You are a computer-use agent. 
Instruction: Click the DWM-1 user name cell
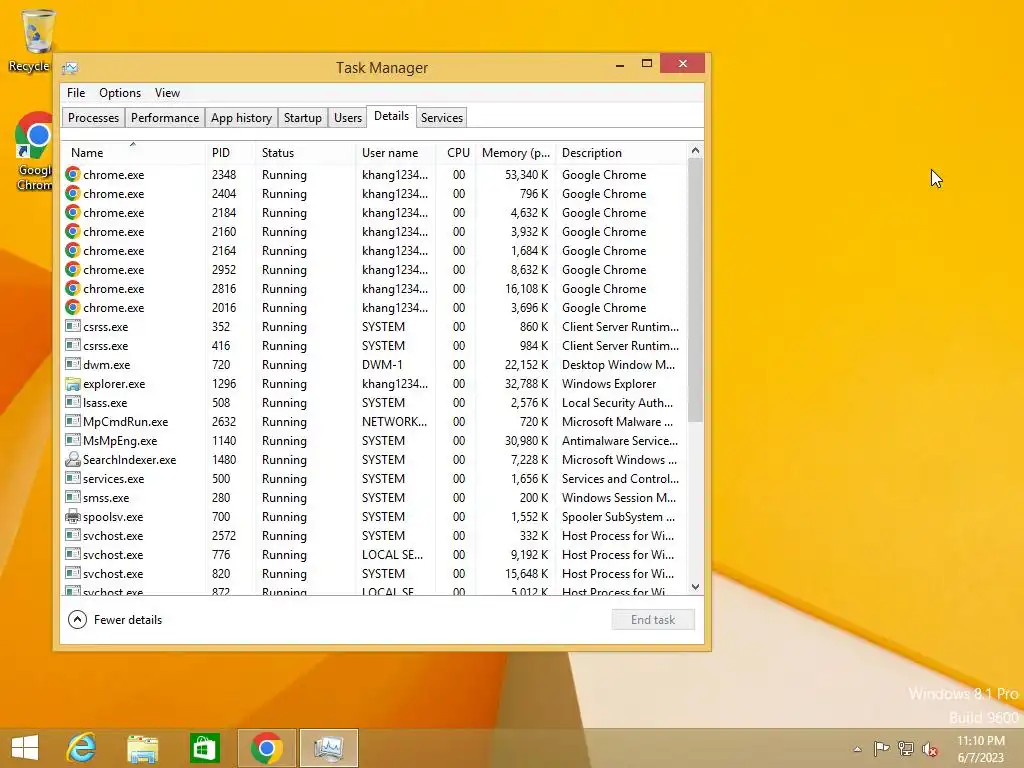click(382, 364)
